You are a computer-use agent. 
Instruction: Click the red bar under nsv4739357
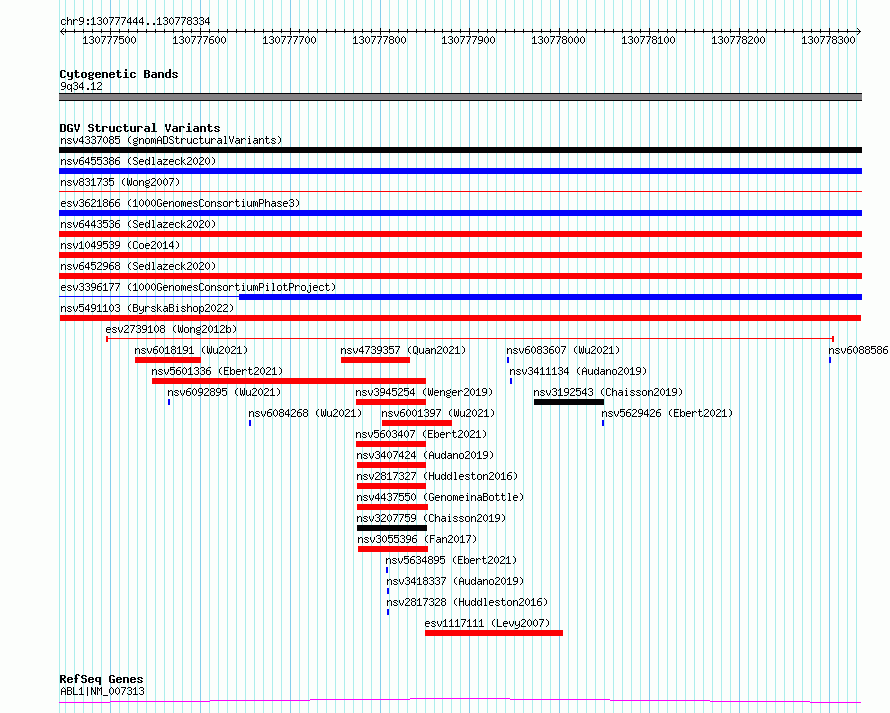coord(375,360)
